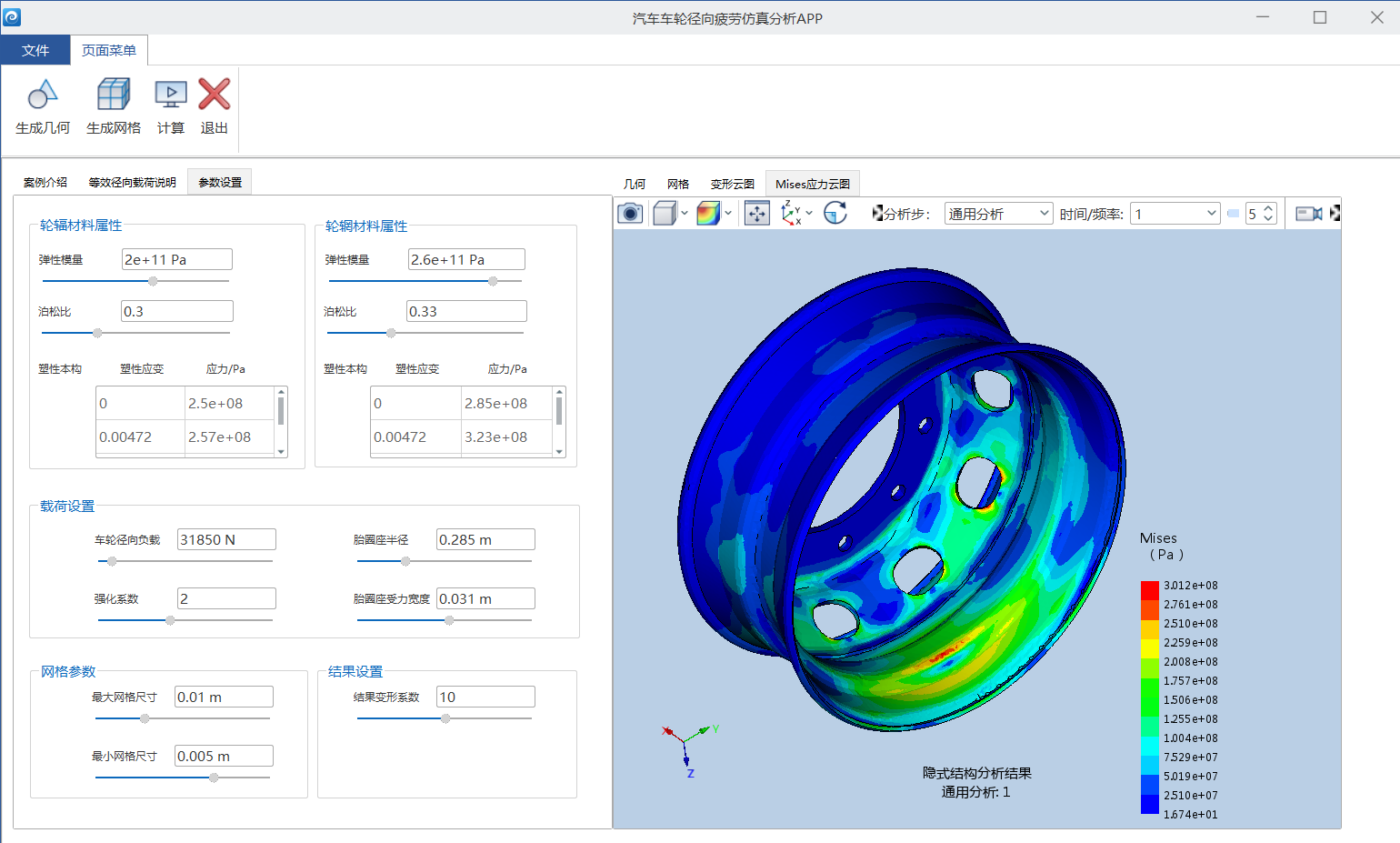1400x843 pixels.
Task: Click the 强化系数 slider handle
Action: tap(170, 620)
